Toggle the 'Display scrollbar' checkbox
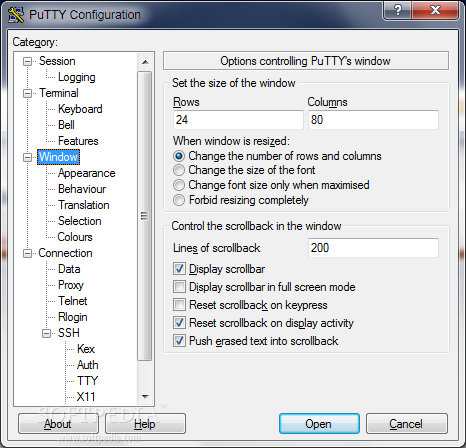The width and height of the screenshot is (466, 448). [179, 269]
